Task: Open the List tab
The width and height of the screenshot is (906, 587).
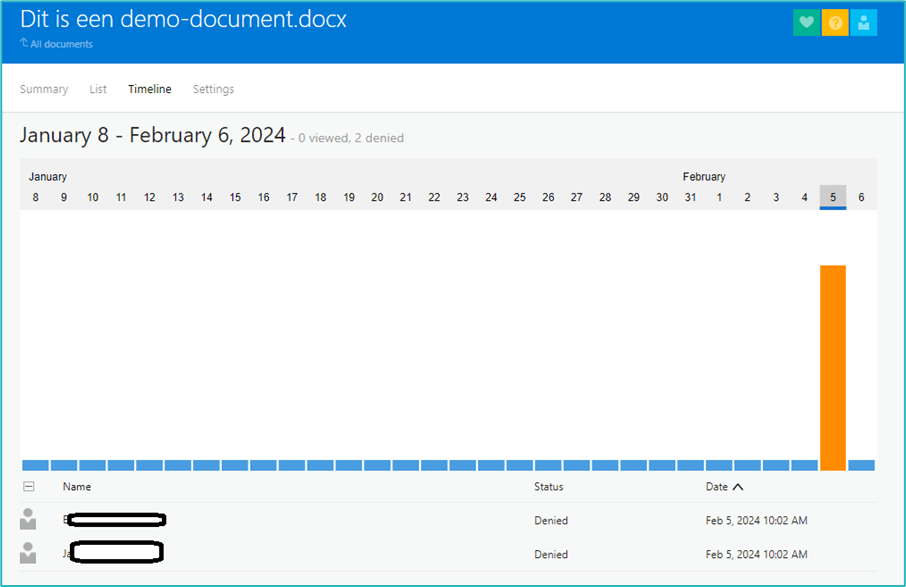Action: coord(98,89)
